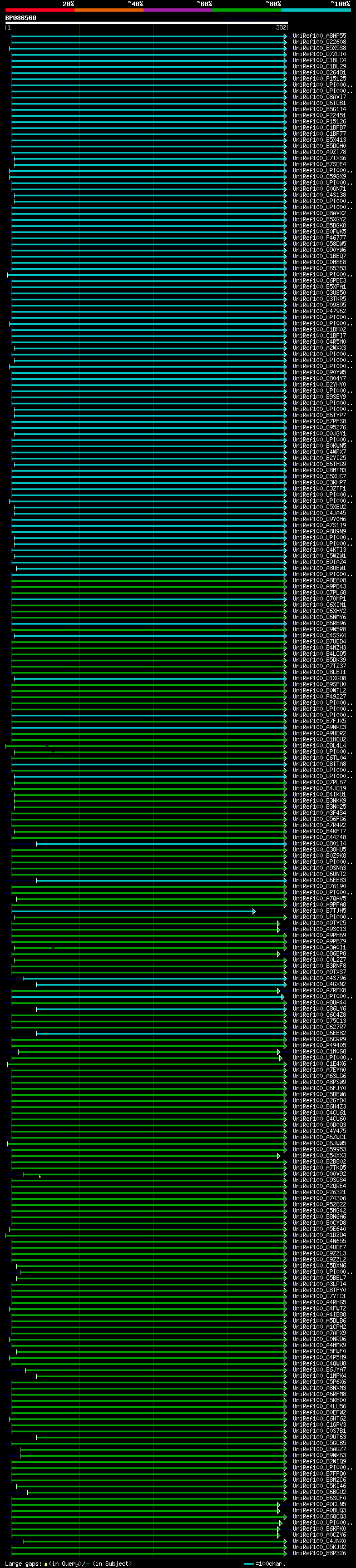Screen dimensions: 356x1568
Task: Click hit label UniRef100_Q6XIM1
Action: coord(319,605)
